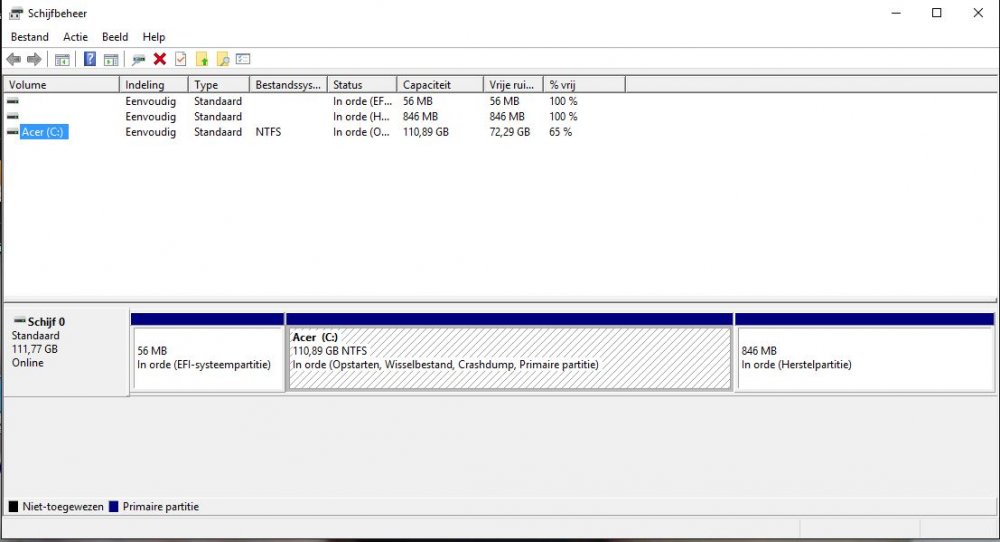1000x542 pixels.
Task: Click the 846 MB capacity cell
Action: 420,116
